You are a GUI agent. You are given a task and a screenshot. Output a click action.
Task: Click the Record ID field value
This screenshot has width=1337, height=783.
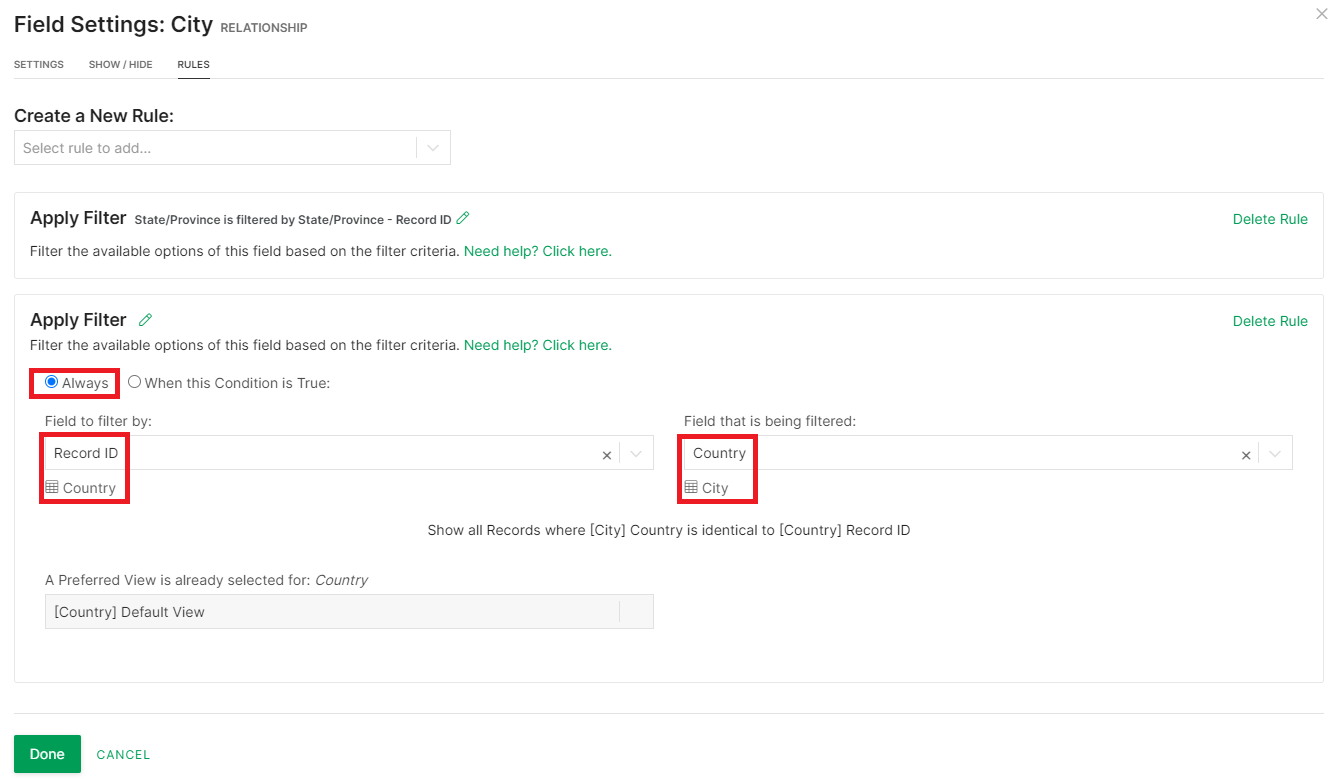pyautogui.click(x=86, y=453)
